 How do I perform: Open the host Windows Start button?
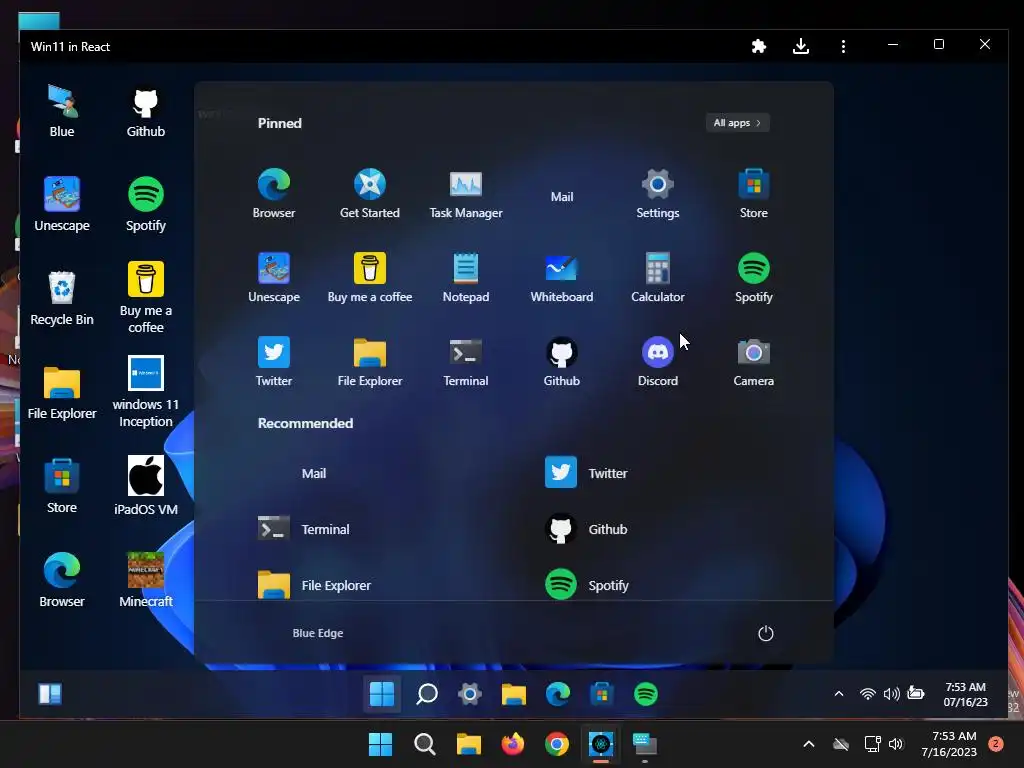click(380, 744)
